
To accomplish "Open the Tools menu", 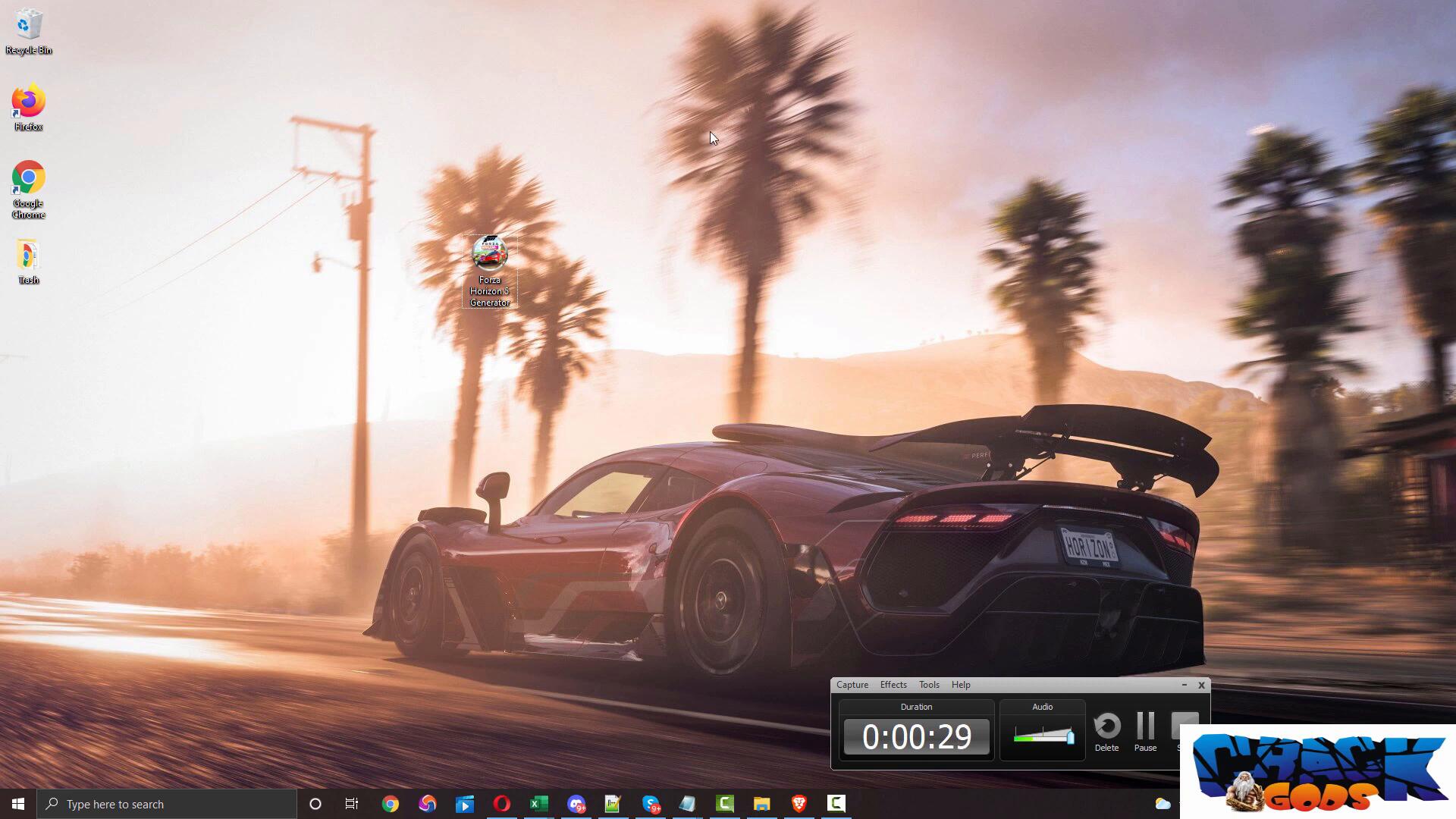I will (x=928, y=685).
